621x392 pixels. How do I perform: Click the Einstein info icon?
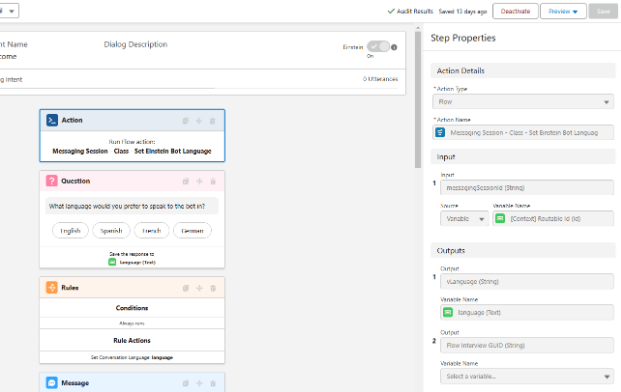click(x=394, y=47)
